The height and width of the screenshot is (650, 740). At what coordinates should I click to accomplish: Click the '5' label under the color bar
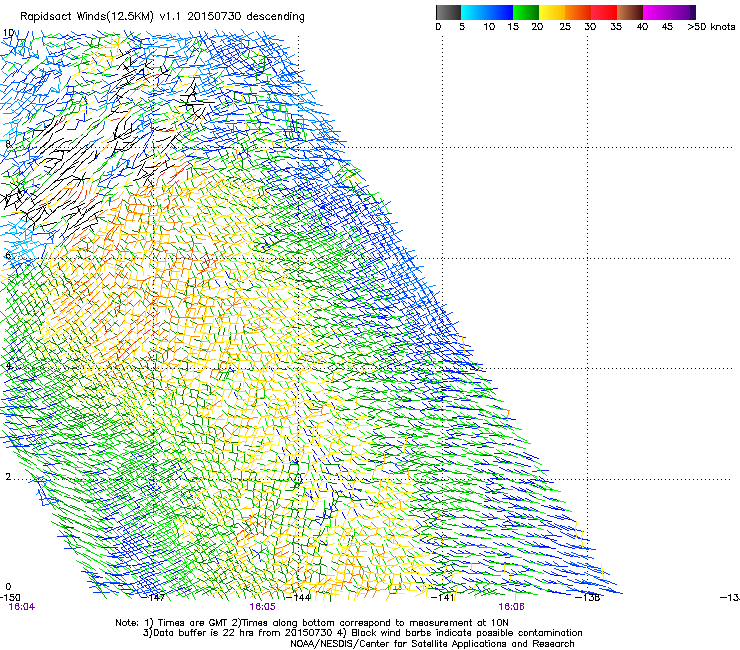coord(462,27)
